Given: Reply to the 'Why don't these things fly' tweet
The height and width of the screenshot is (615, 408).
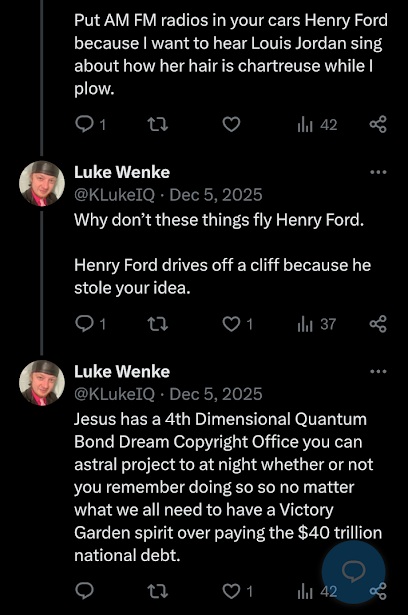Looking at the screenshot, I should tap(90, 324).
